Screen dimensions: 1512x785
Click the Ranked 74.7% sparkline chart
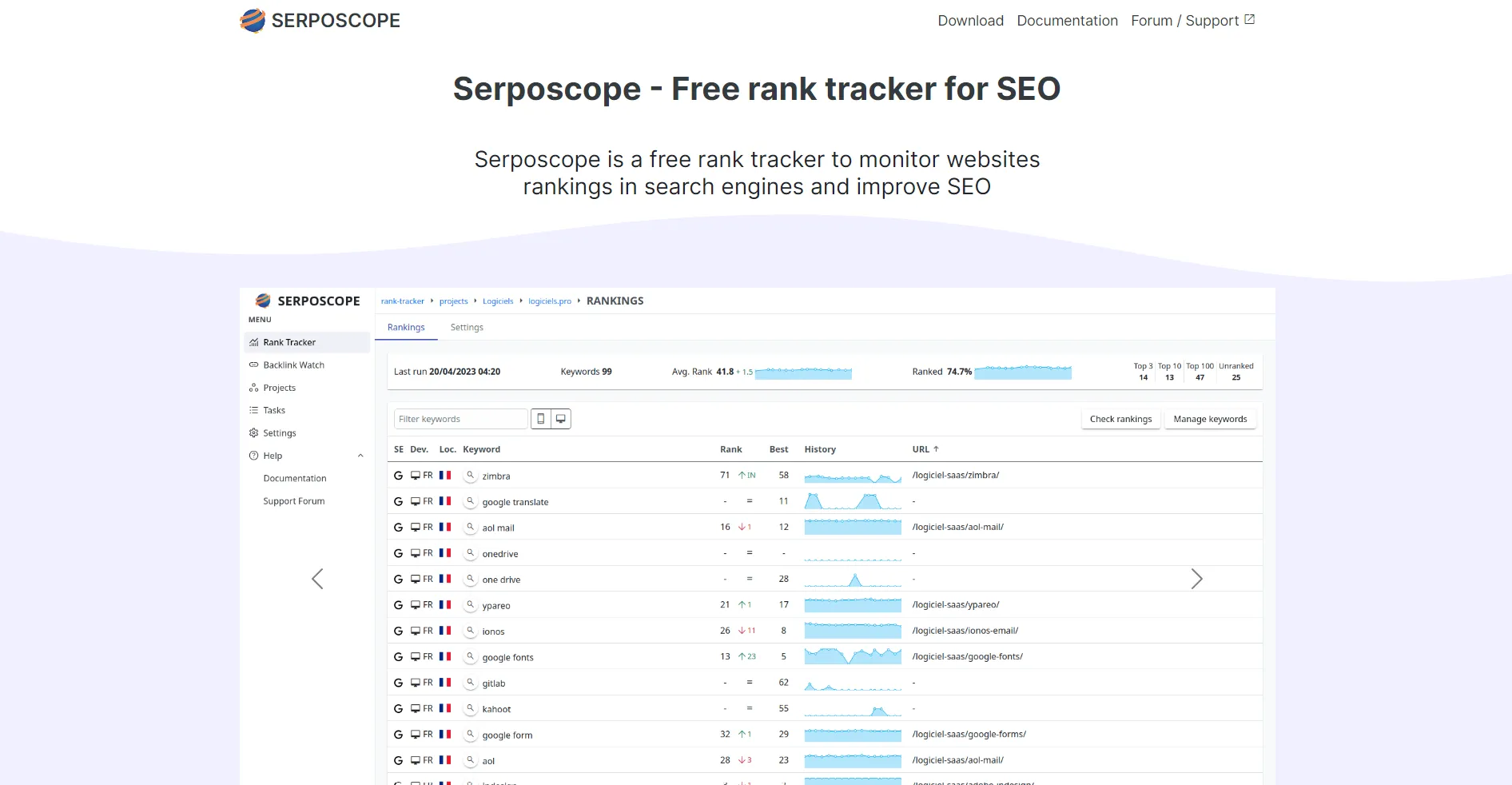point(1023,372)
